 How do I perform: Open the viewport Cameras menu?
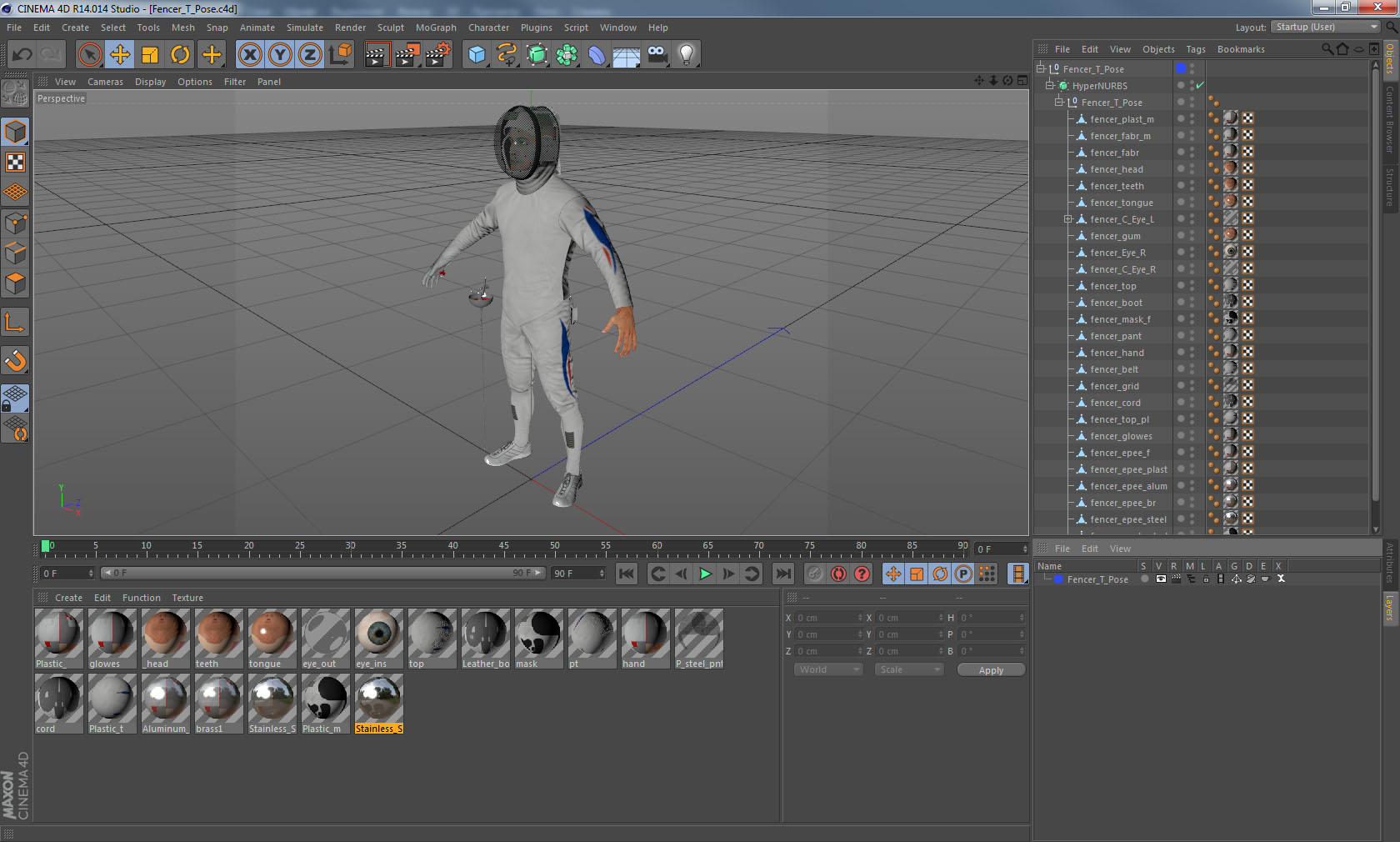pyautogui.click(x=105, y=82)
